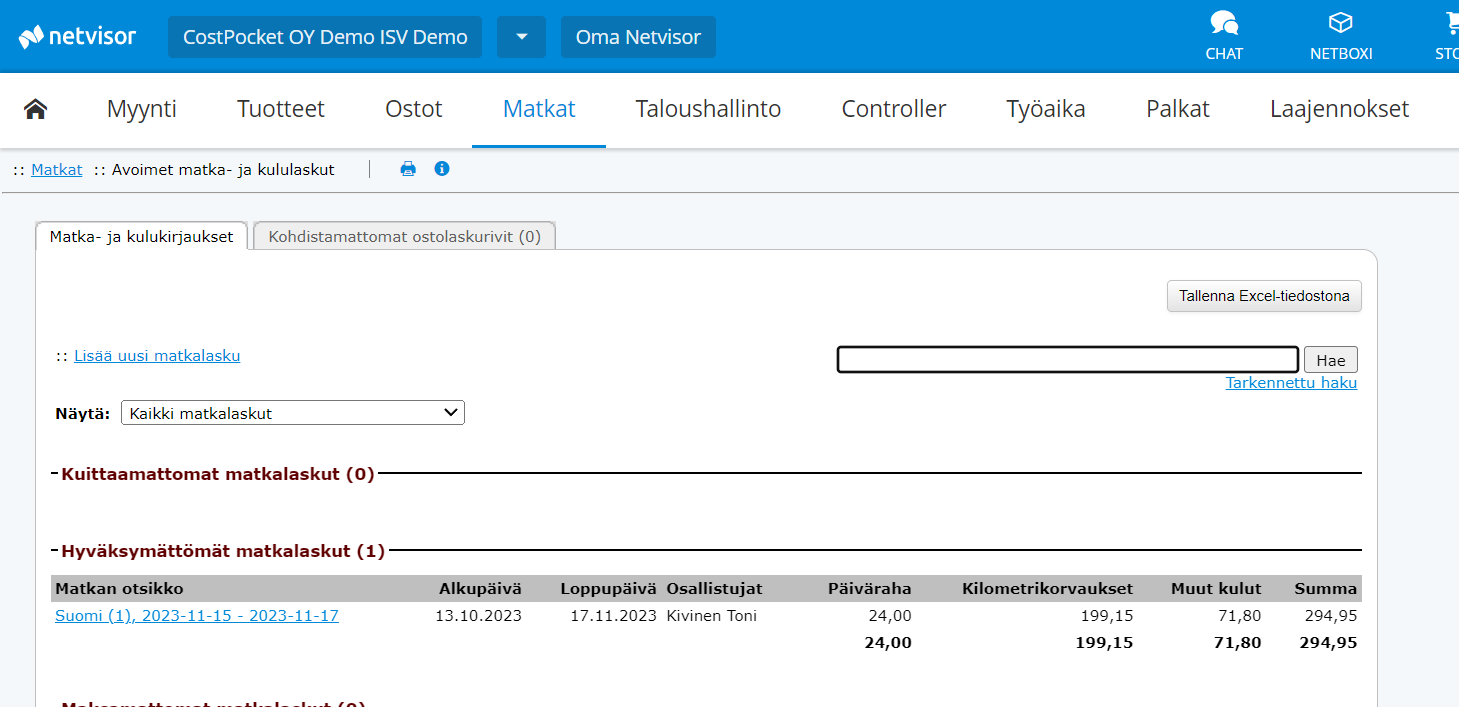Open the Netboxi icon

(x=1341, y=36)
